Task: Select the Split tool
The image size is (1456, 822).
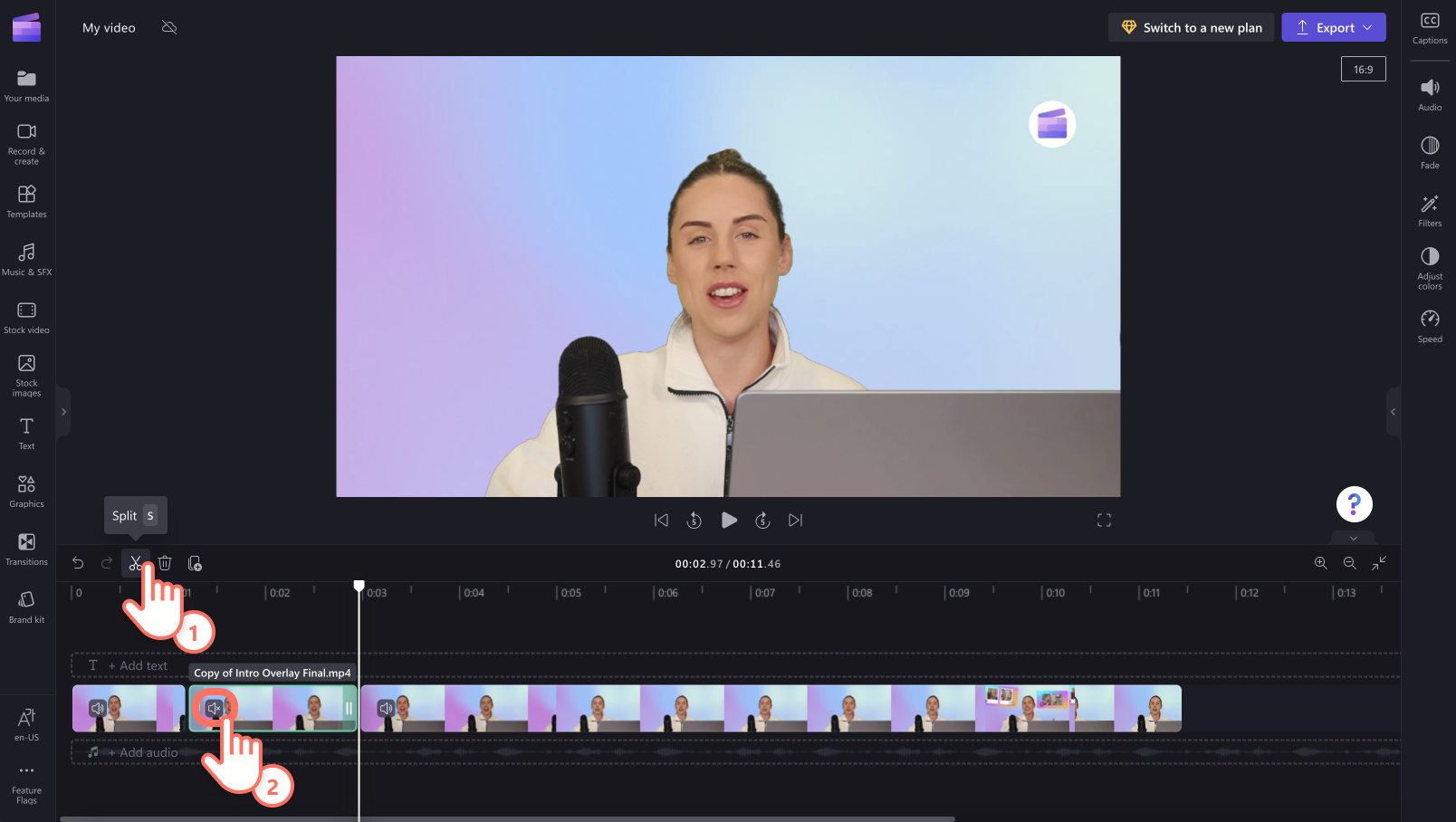Action: (x=135, y=562)
